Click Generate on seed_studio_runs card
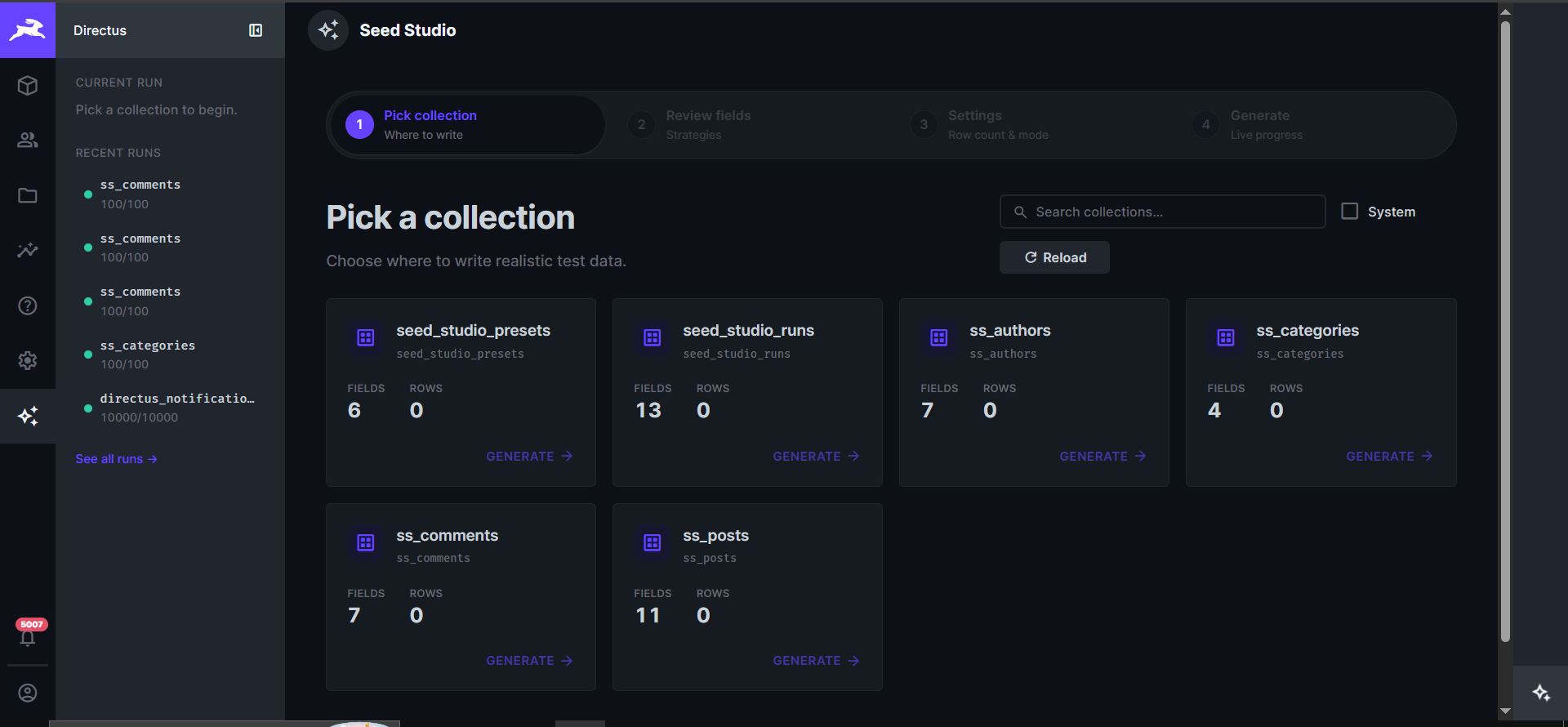The width and height of the screenshot is (1568, 727). (816, 457)
